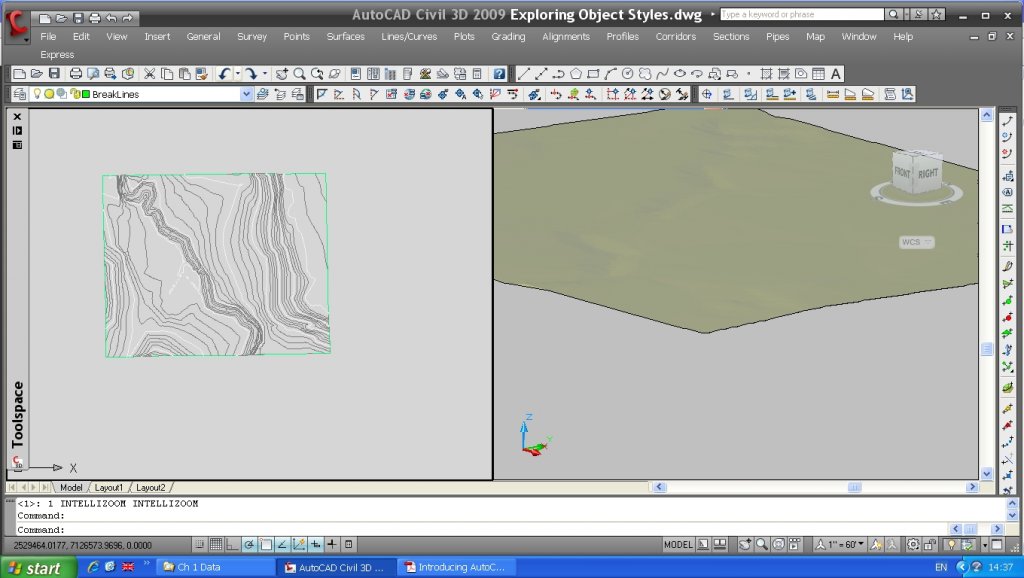Image resolution: width=1024 pixels, height=578 pixels.
Task: Open the Layer Properties Manager icon
Action: click(x=19, y=94)
